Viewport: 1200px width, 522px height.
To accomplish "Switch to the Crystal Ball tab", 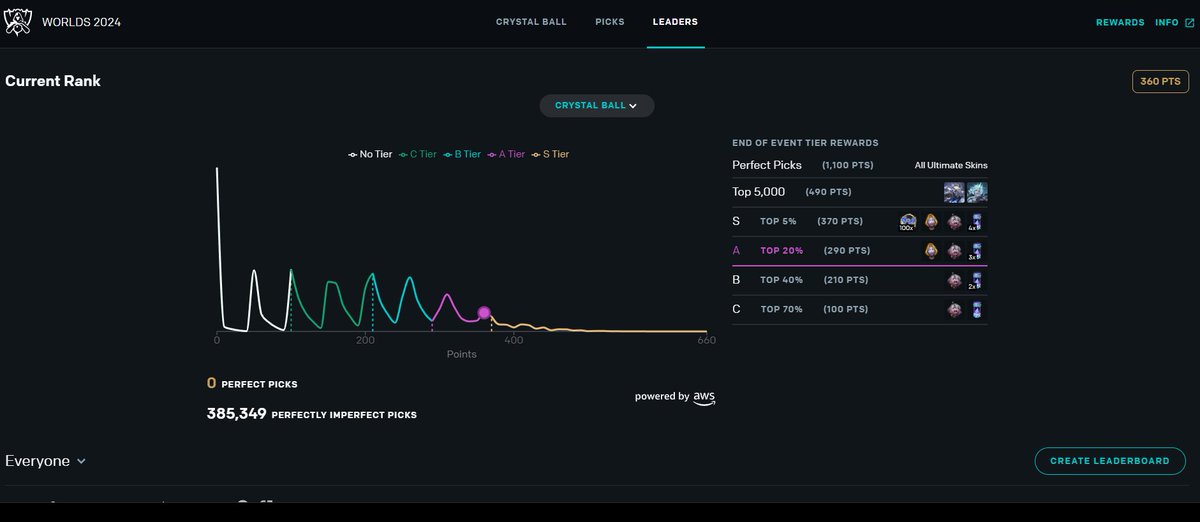I will 531,22.
